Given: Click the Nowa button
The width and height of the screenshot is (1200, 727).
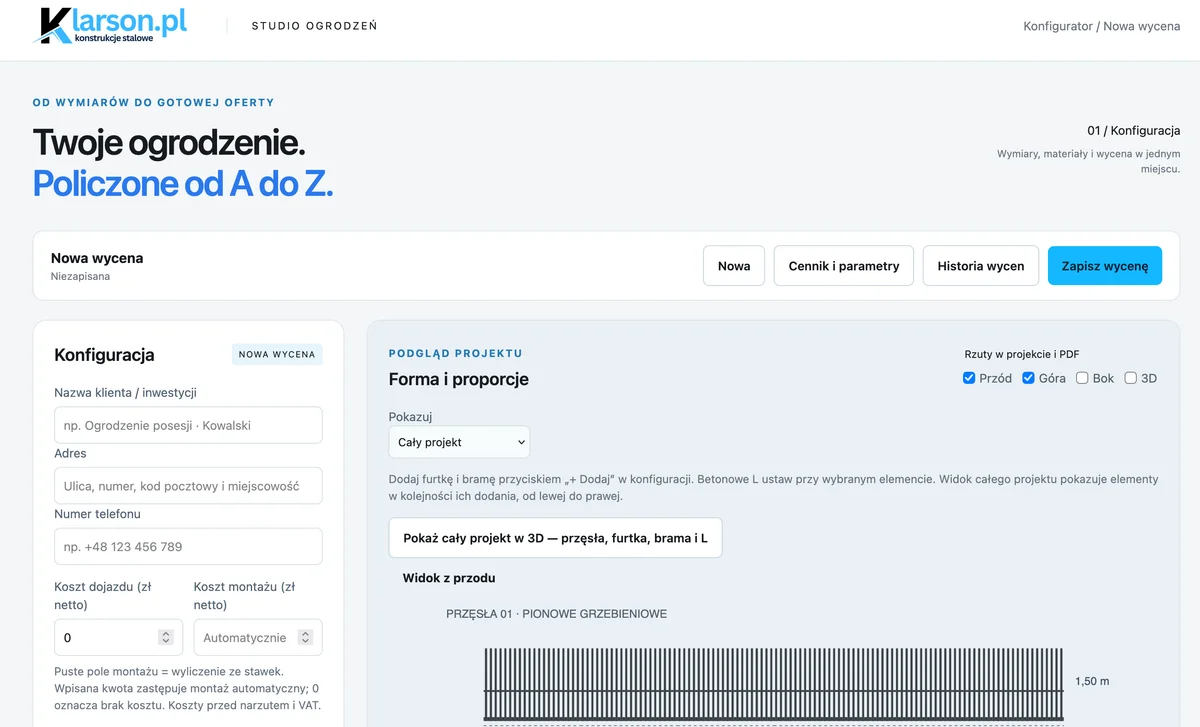Looking at the screenshot, I should (734, 266).
